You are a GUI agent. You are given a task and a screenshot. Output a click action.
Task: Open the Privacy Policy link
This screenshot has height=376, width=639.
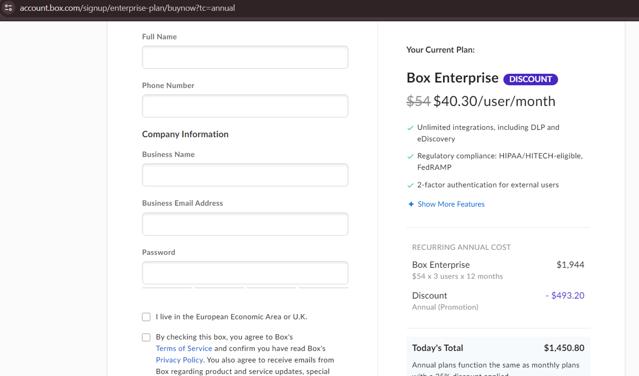[x=179, y=360]
